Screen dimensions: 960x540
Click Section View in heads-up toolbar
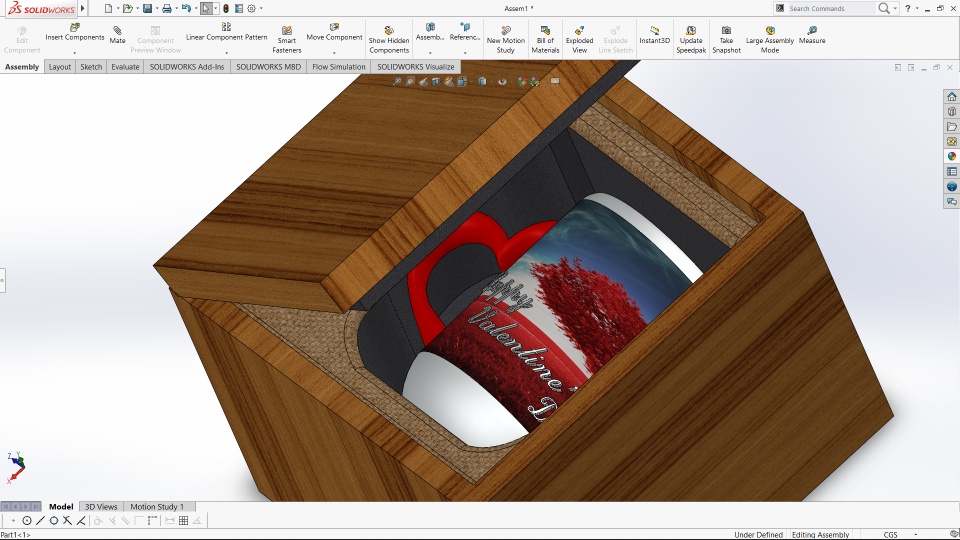tap(436, 81)
